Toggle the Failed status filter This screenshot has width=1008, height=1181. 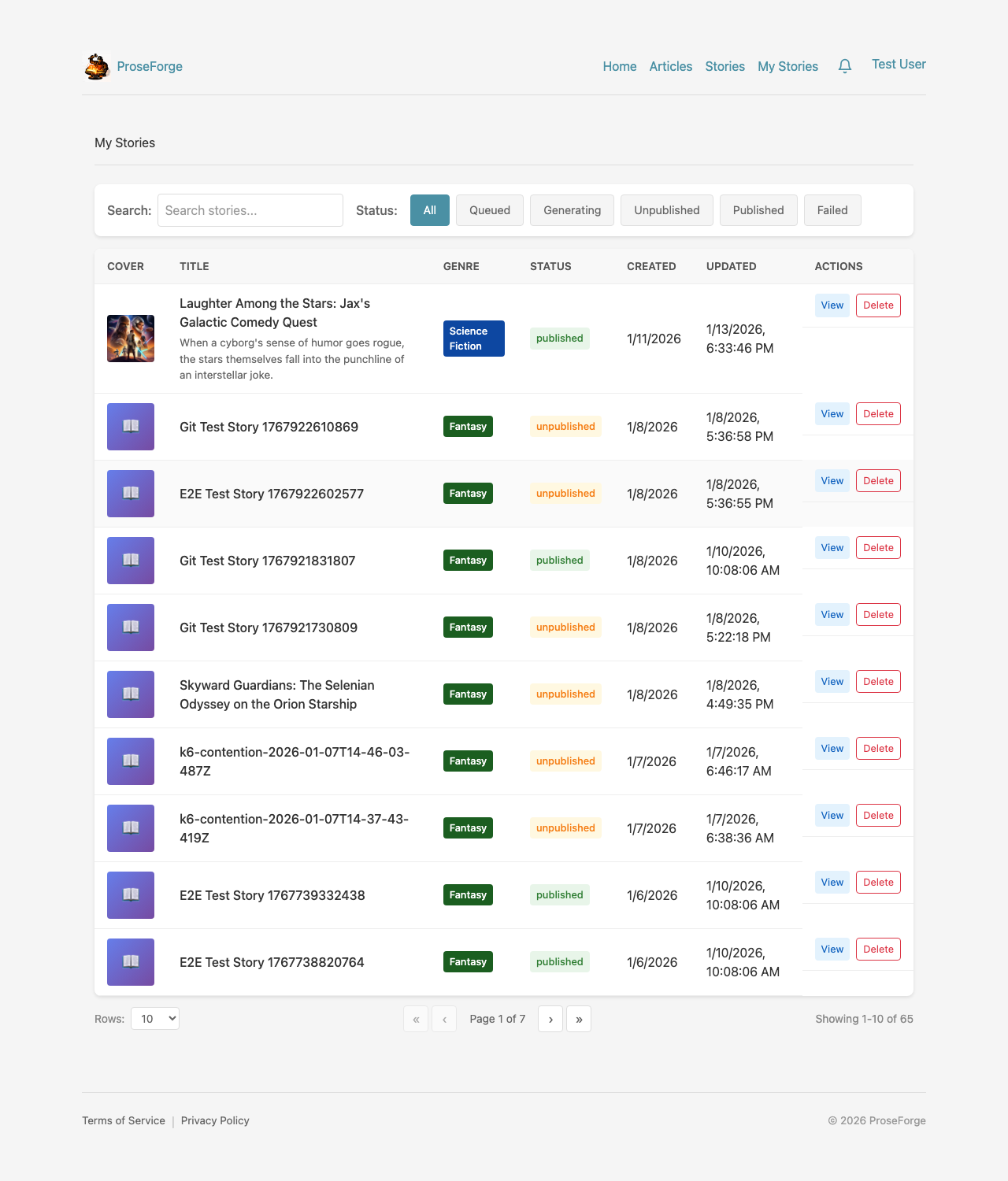[x=832, y=210]
